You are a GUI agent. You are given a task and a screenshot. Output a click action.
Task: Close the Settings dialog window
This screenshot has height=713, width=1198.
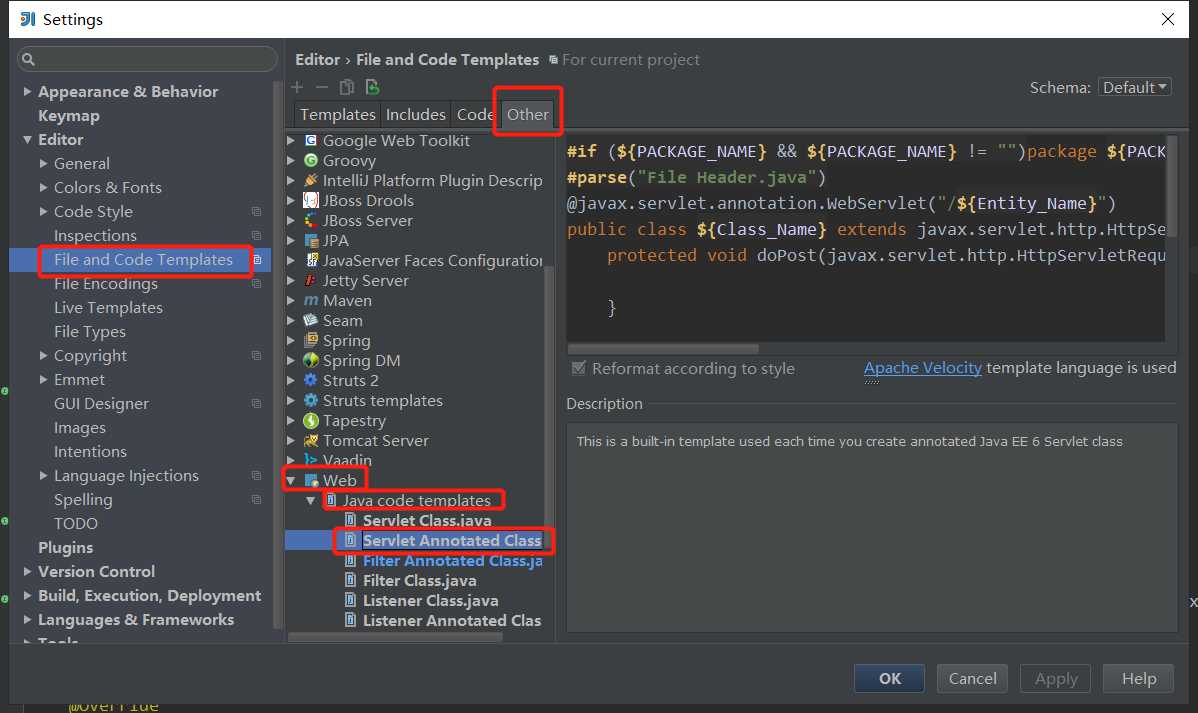point(1167,19)
